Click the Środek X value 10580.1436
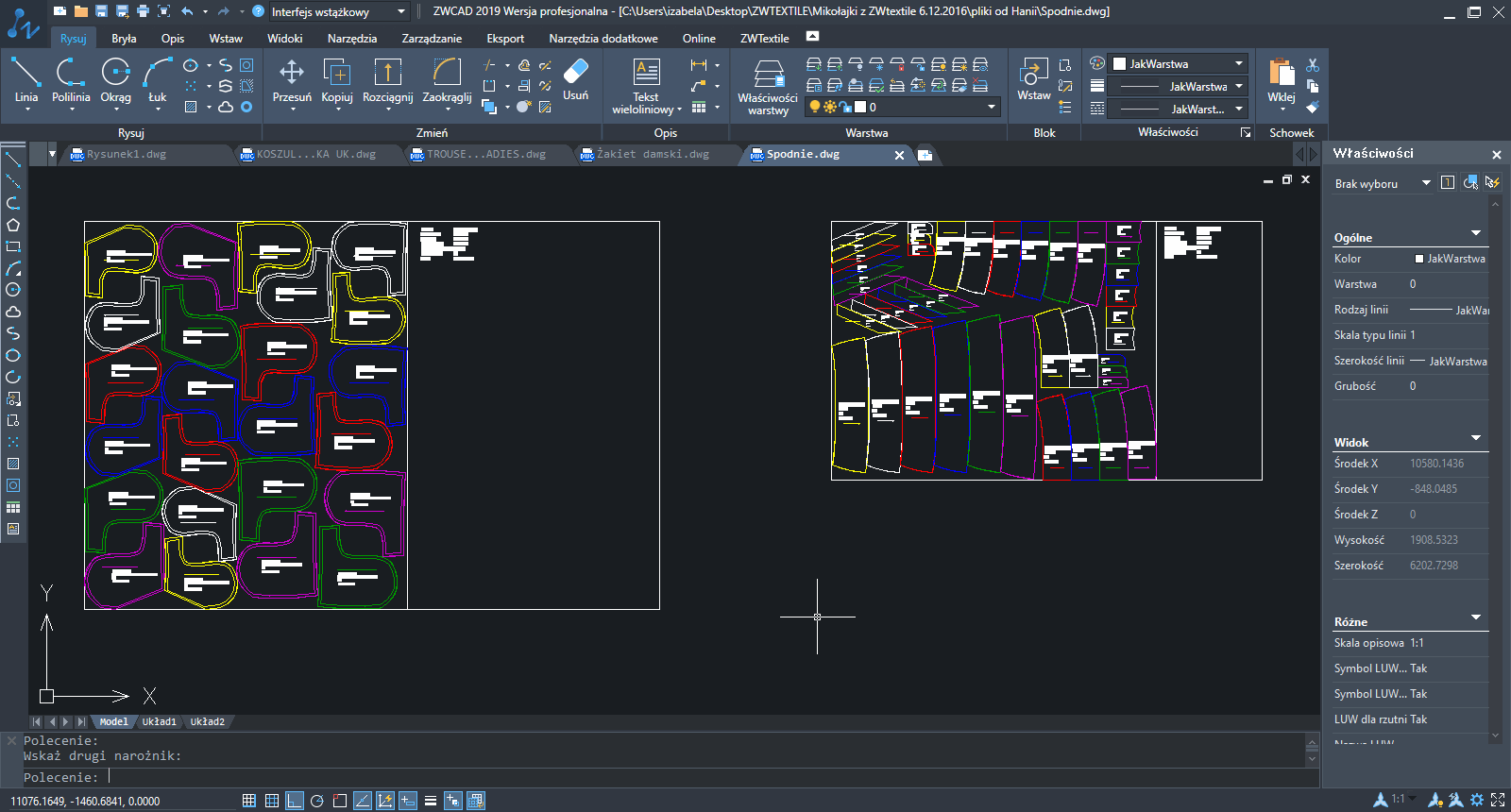The image size is (1511, 812). click(x=1436, y=464)
